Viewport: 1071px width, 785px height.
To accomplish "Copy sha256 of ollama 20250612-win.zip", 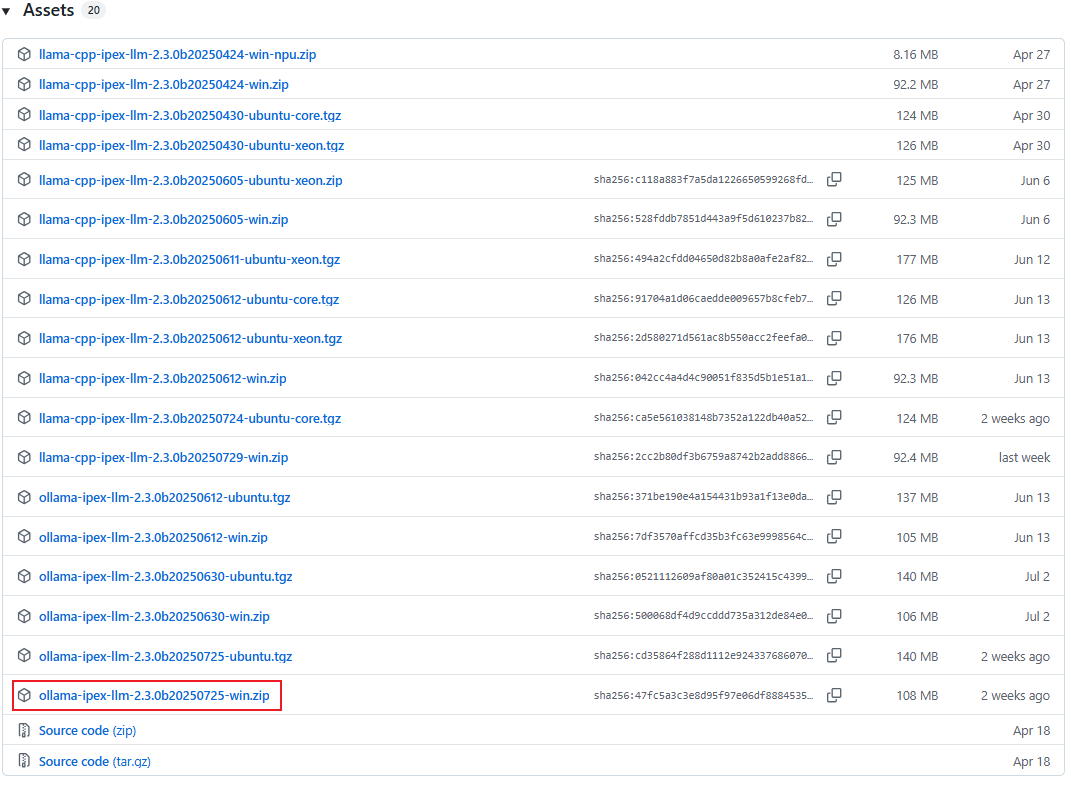I will coord(834,537).
